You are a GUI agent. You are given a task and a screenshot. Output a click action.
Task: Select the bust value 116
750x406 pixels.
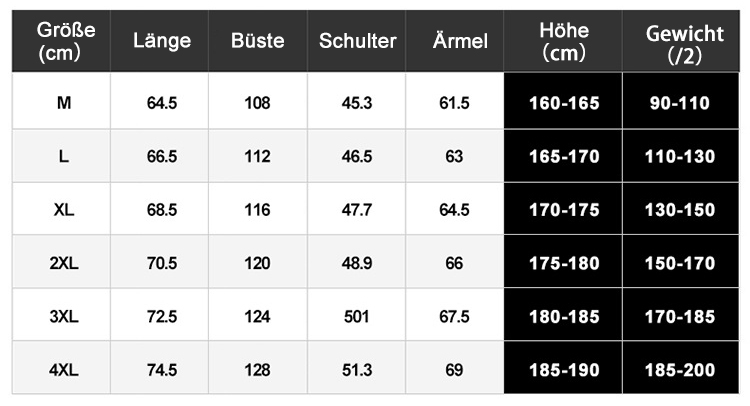[257, 210]
